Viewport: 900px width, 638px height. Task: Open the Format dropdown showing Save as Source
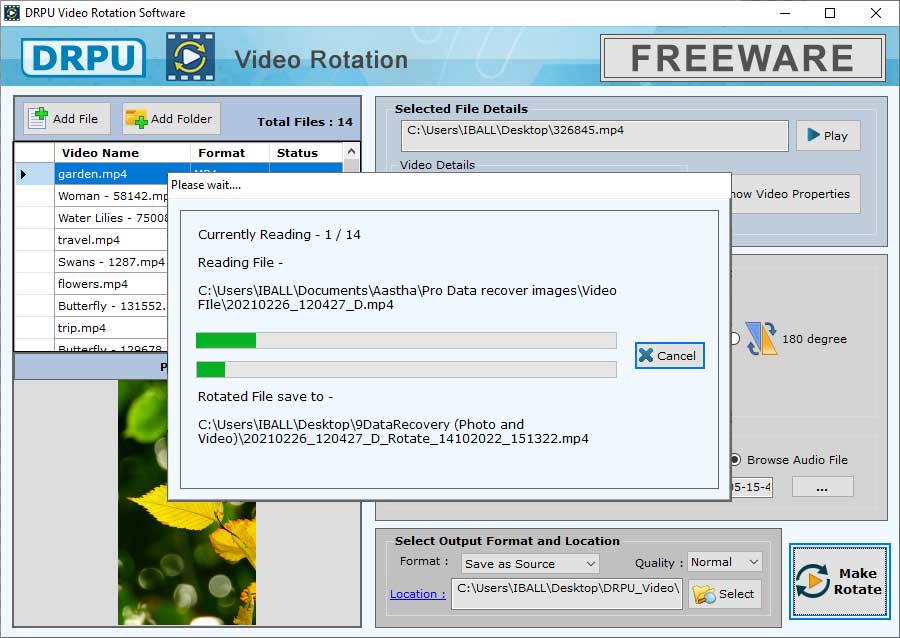530,563
